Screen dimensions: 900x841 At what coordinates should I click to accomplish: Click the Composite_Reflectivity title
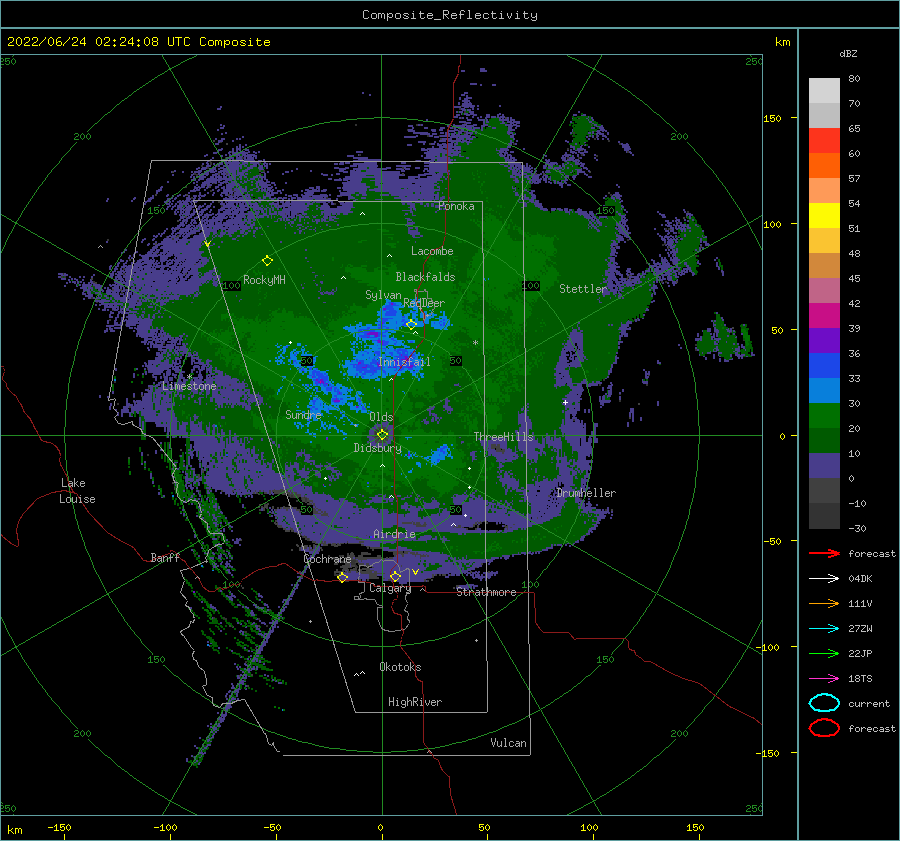(x=450, y=15)
